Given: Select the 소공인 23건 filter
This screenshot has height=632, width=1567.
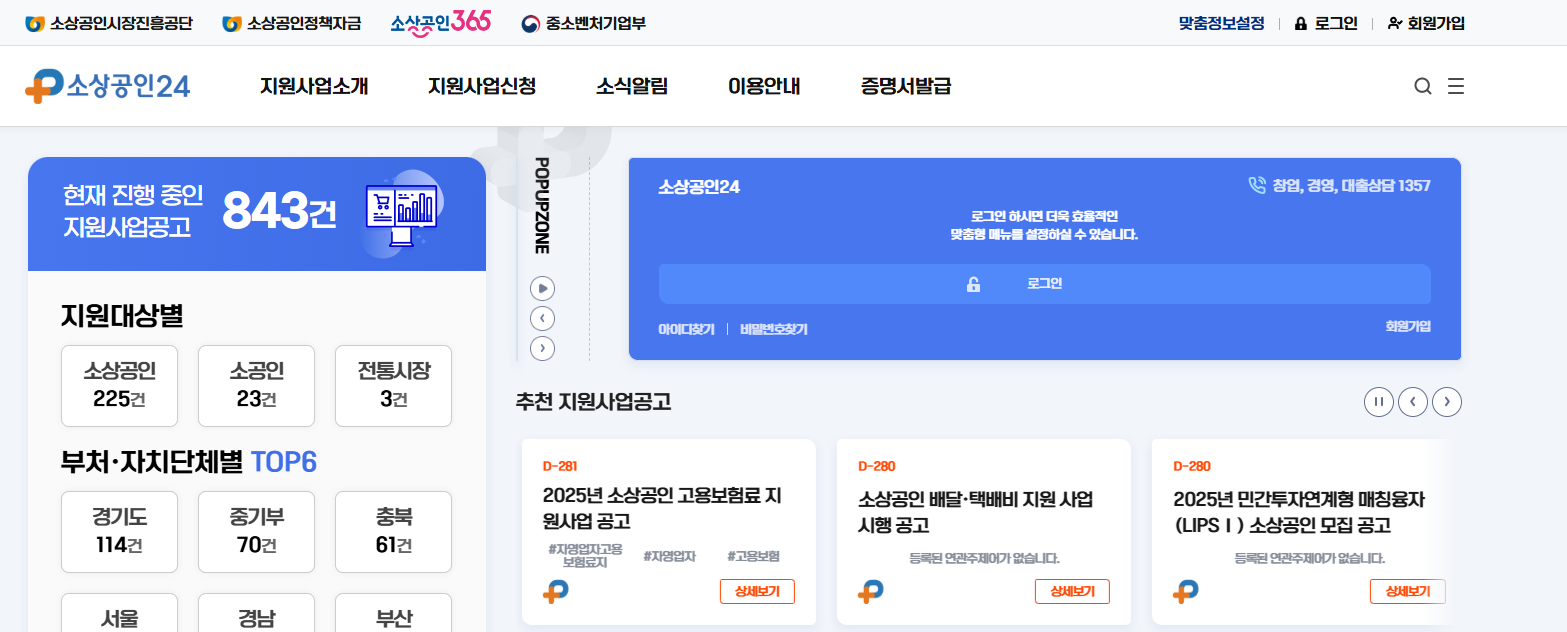Looking at the screenshot, I should click(256, 386).
